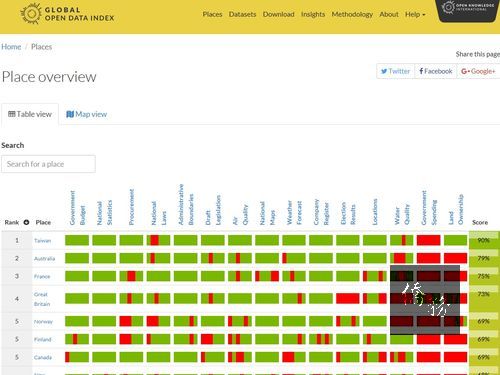Open the National Maps column header
Image resolution: width=500 pixels, height=375 pixels.
click(267, 213)
